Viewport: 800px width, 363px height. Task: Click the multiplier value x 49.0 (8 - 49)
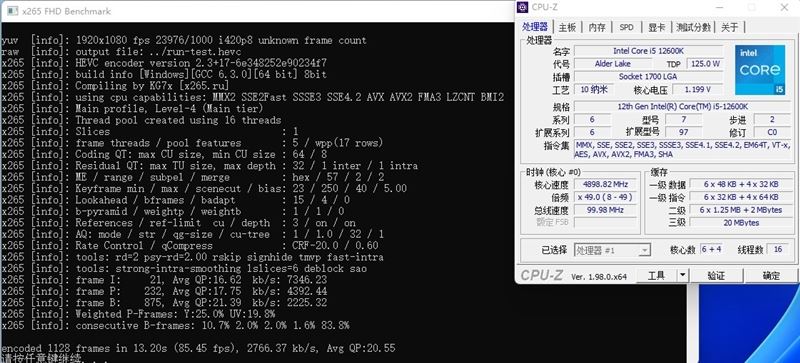pyautogui.click(x=605, y=197)
